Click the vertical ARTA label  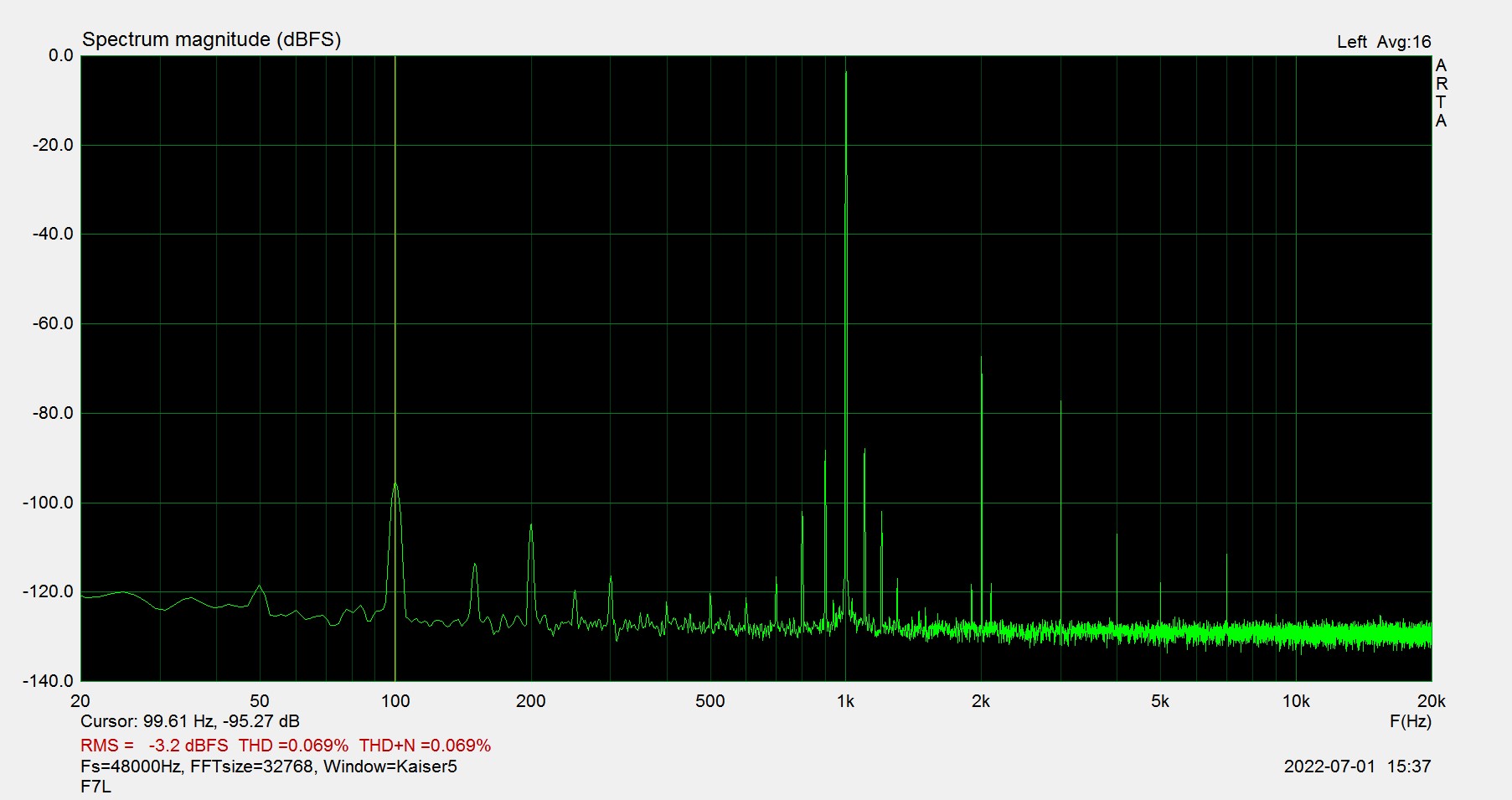click(x=1441, y=93)
